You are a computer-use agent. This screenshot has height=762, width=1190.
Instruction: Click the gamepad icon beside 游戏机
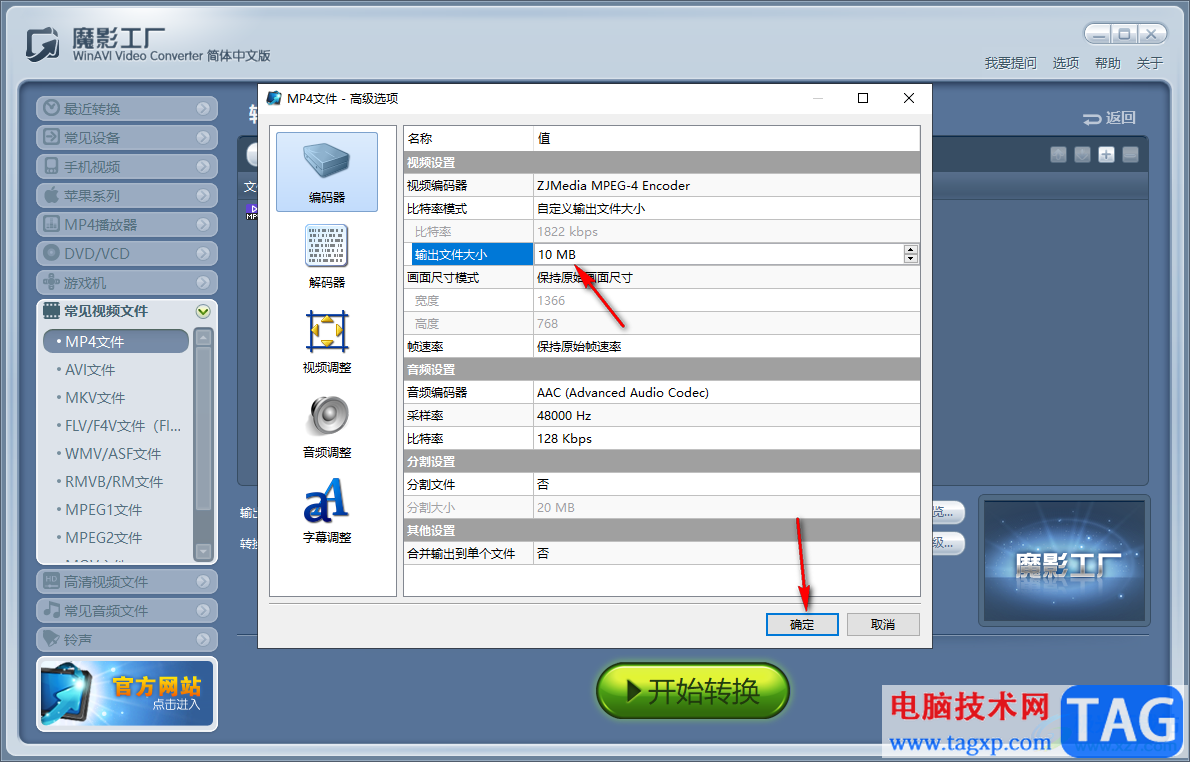pyautogui.click(x=51, y=282)
